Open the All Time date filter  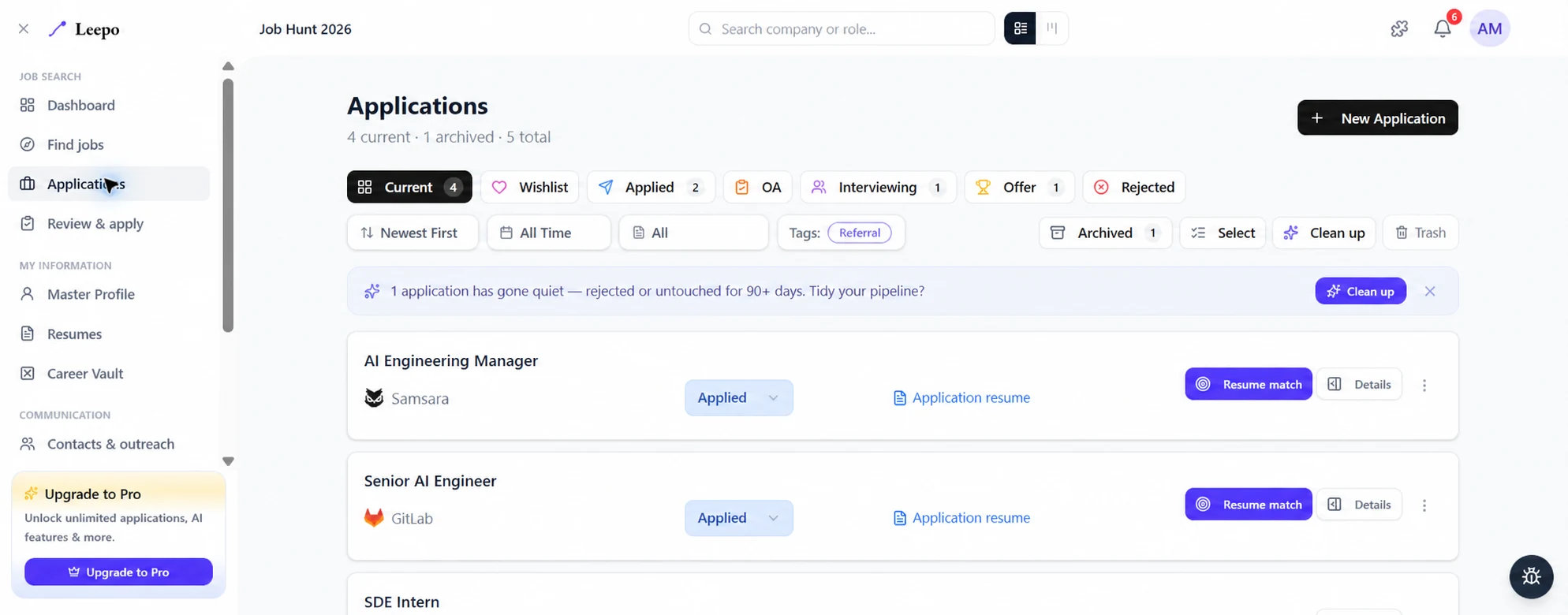click(549, 233)
